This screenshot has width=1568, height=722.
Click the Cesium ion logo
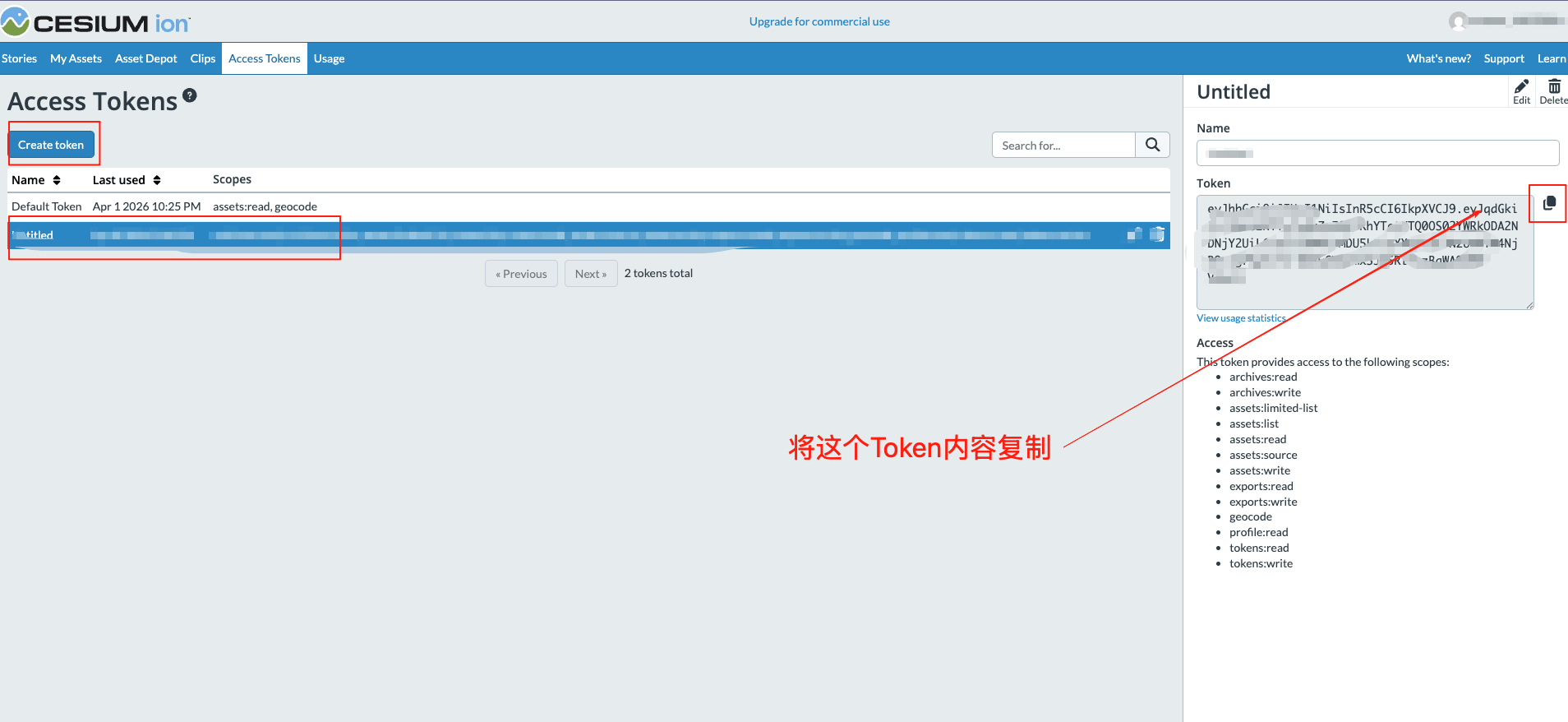(95, 22)
